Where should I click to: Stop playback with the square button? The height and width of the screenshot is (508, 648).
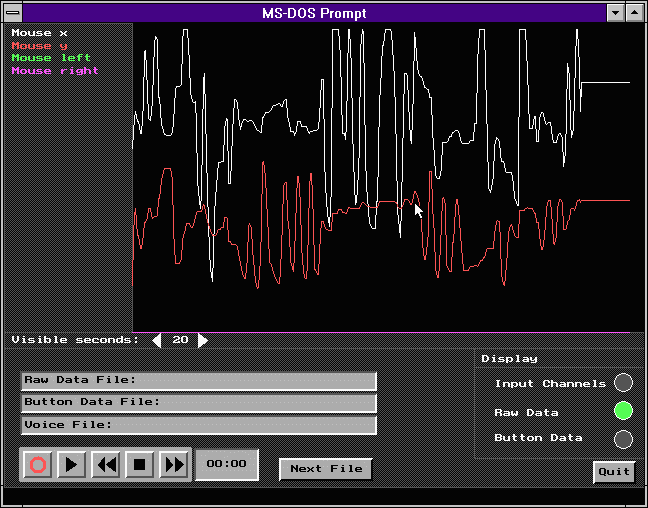(x=140, y=465)
